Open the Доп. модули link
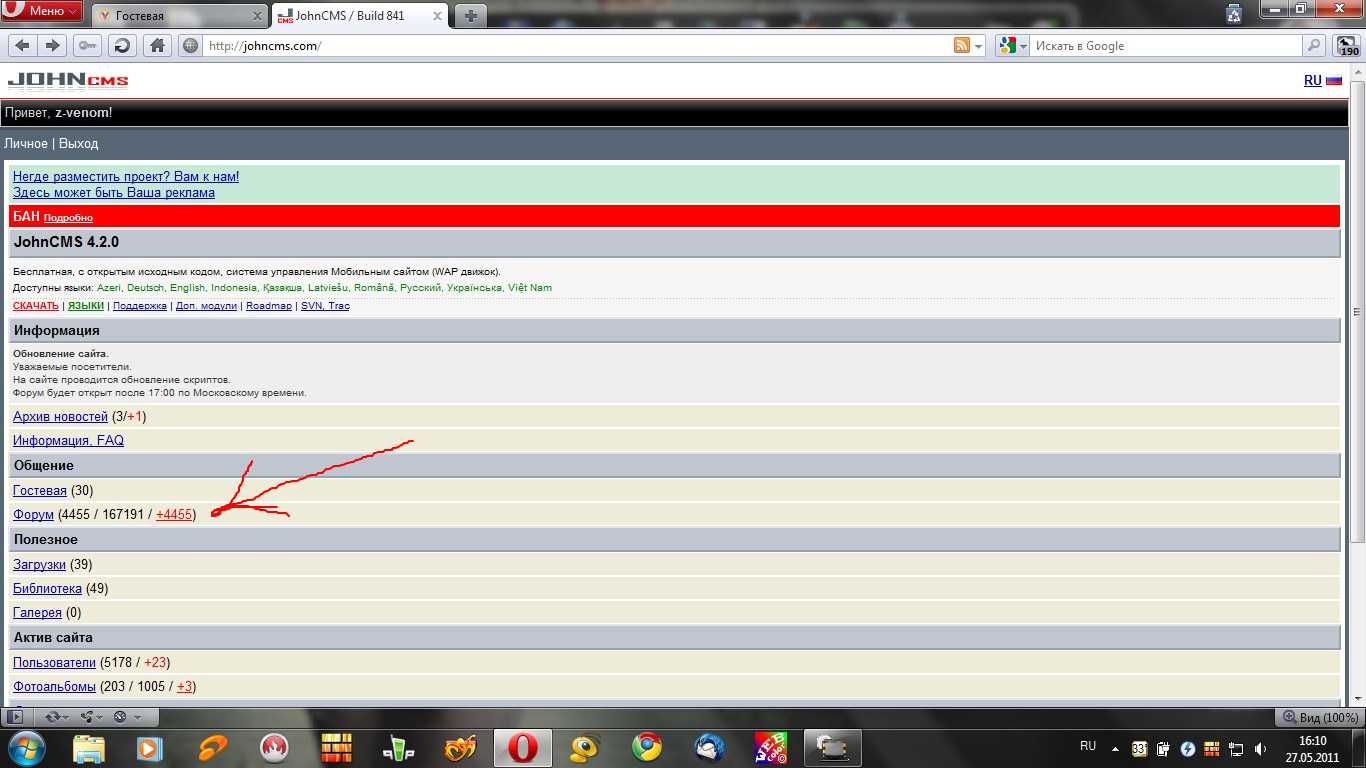The image size is (1366, 768). (x=206, y=306)
